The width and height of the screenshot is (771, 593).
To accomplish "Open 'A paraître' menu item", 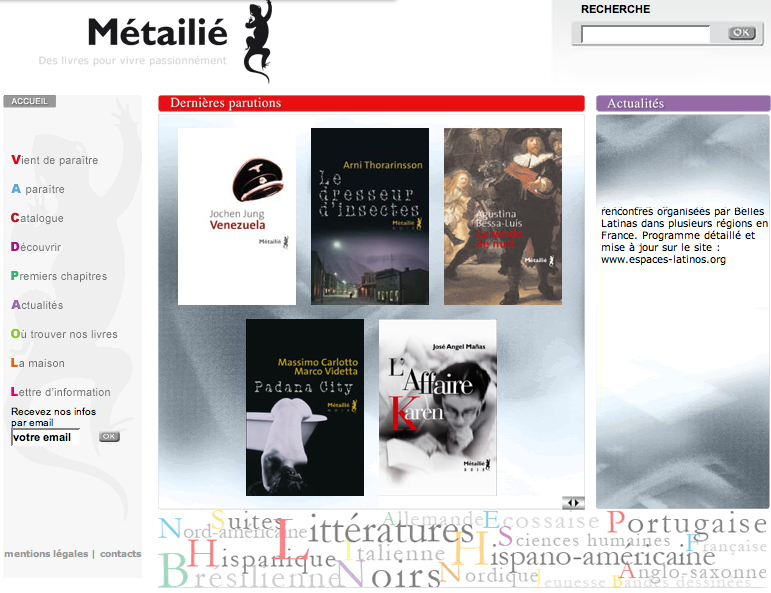I will 38,189.
